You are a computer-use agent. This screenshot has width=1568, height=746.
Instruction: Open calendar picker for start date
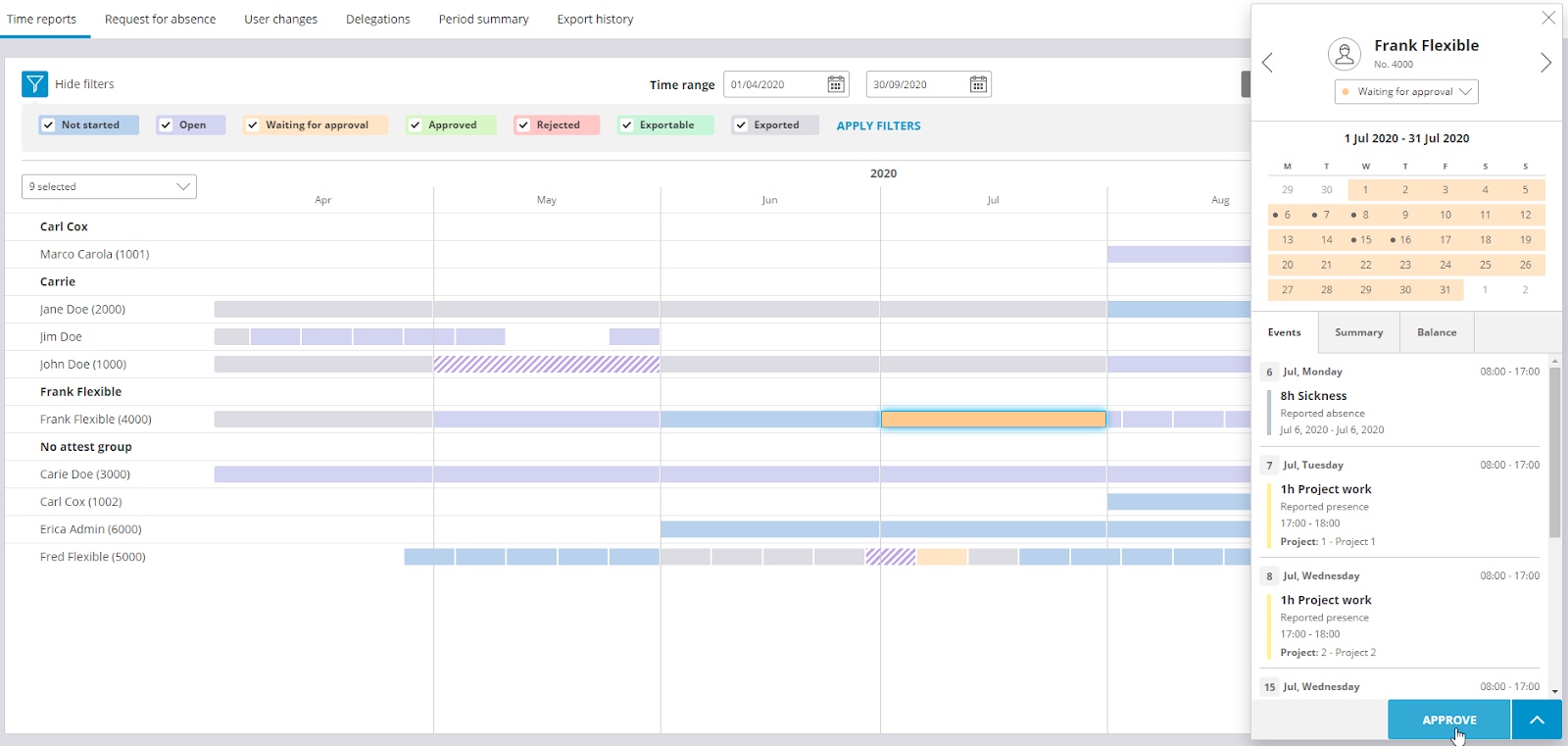pos(836,84)
